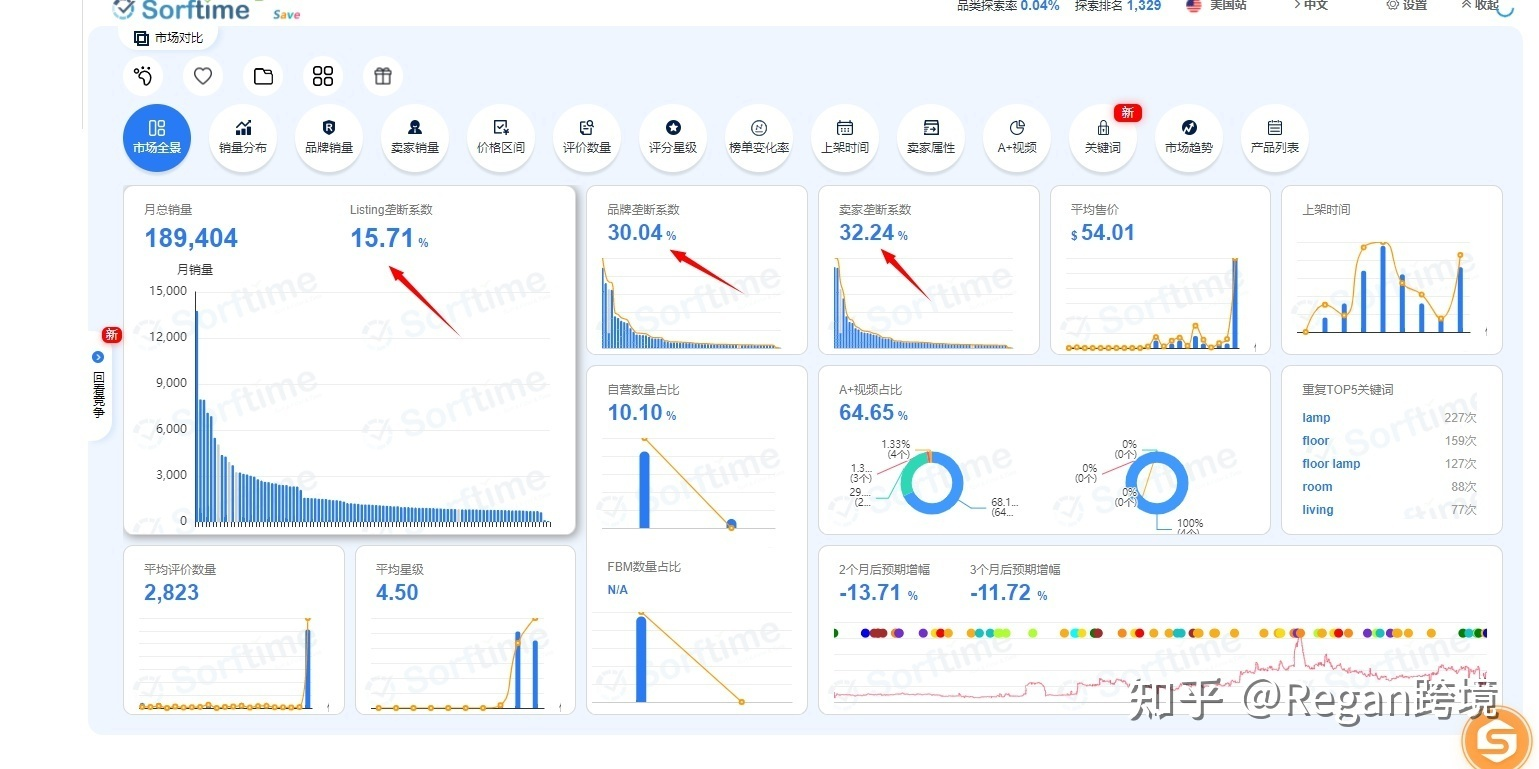Click the 市场对比 market compare button
1539x769 pixels.
168,38
